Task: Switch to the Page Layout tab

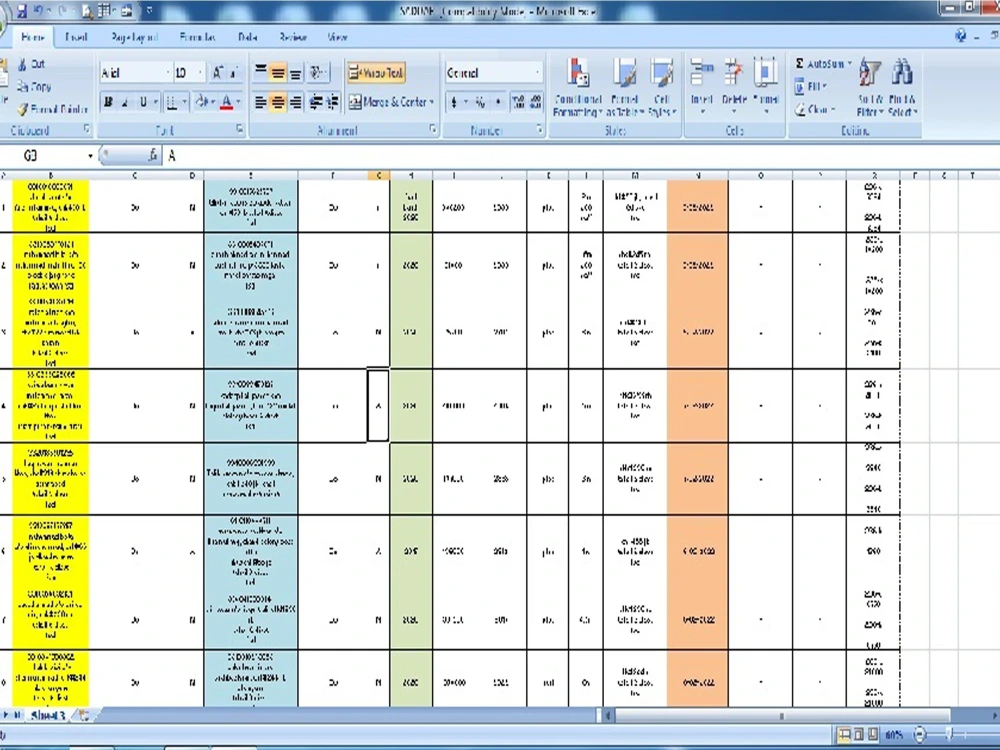Action: 134,37
